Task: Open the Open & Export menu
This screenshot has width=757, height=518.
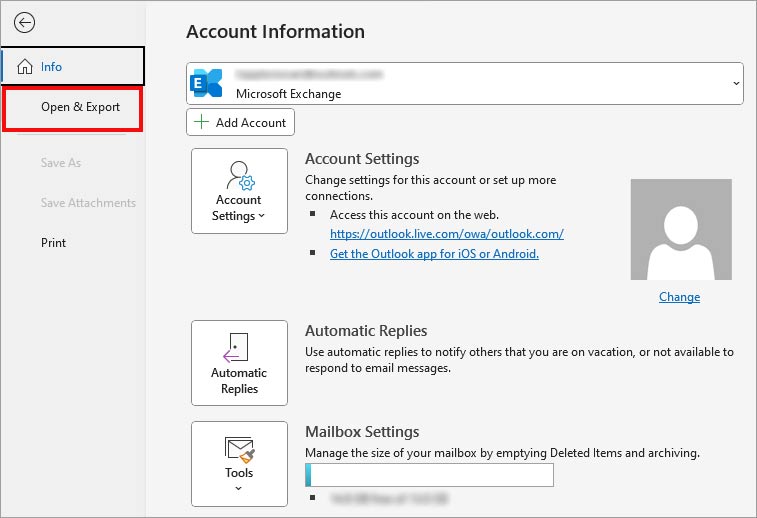Action: pos(72,109)
